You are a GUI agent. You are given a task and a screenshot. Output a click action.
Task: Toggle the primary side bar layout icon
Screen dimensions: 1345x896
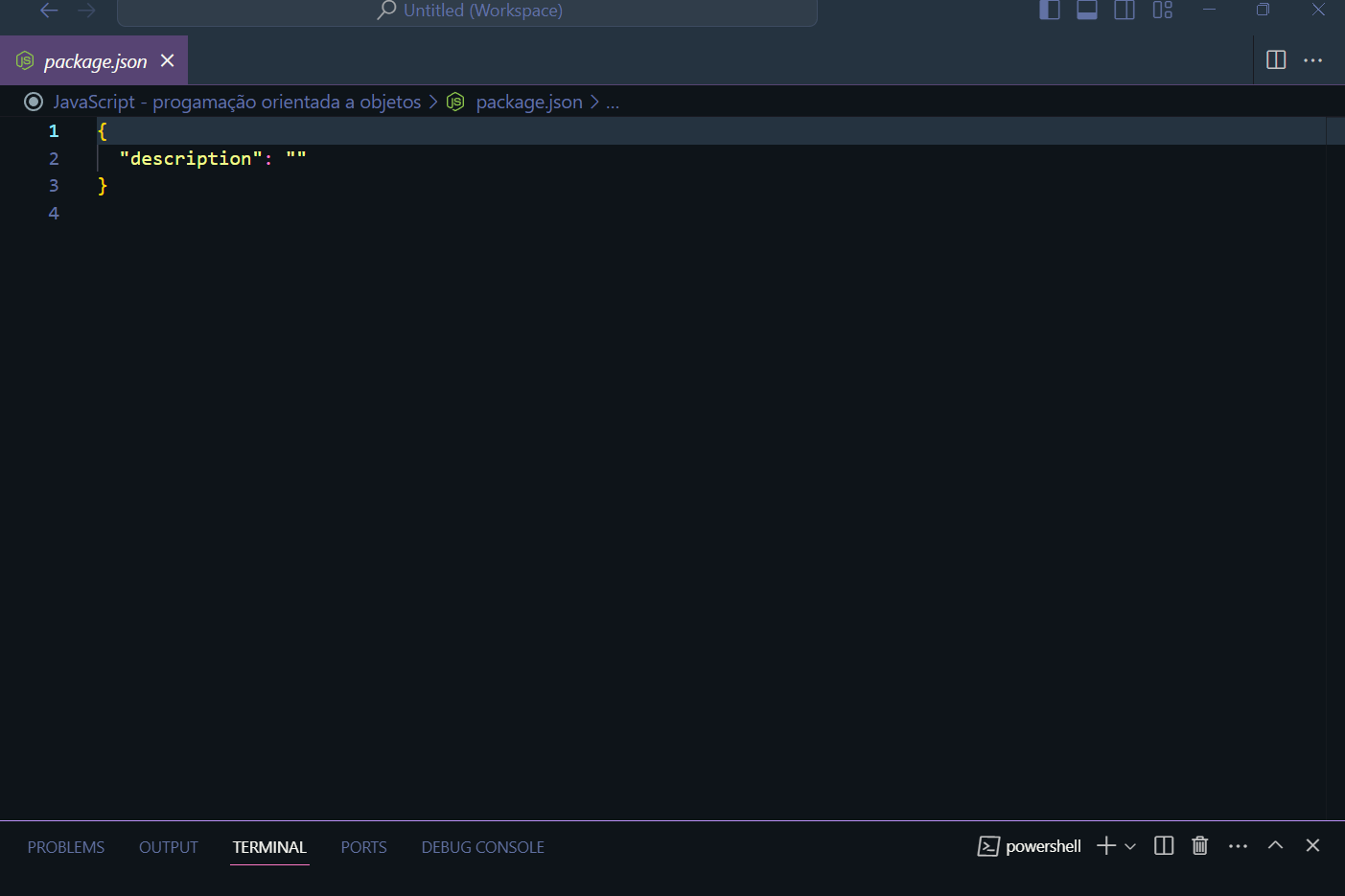click(1050, 11)
